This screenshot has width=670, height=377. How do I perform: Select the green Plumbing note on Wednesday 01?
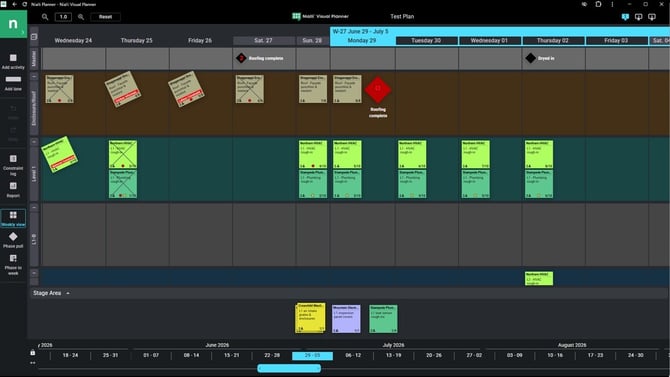(x=476, y=184)
